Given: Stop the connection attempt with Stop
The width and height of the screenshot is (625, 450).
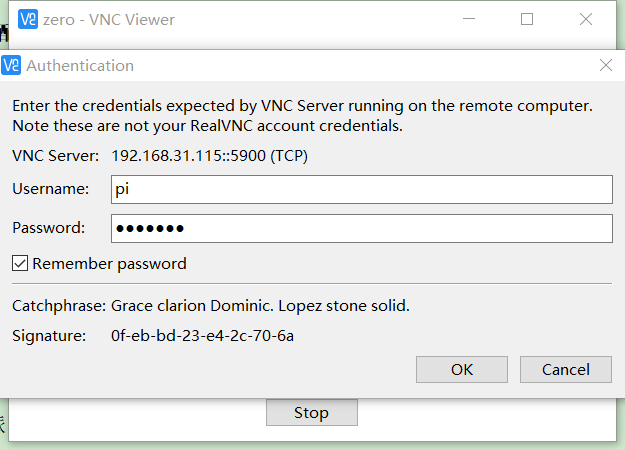Looking at the screenshot, I should (312, 413).
